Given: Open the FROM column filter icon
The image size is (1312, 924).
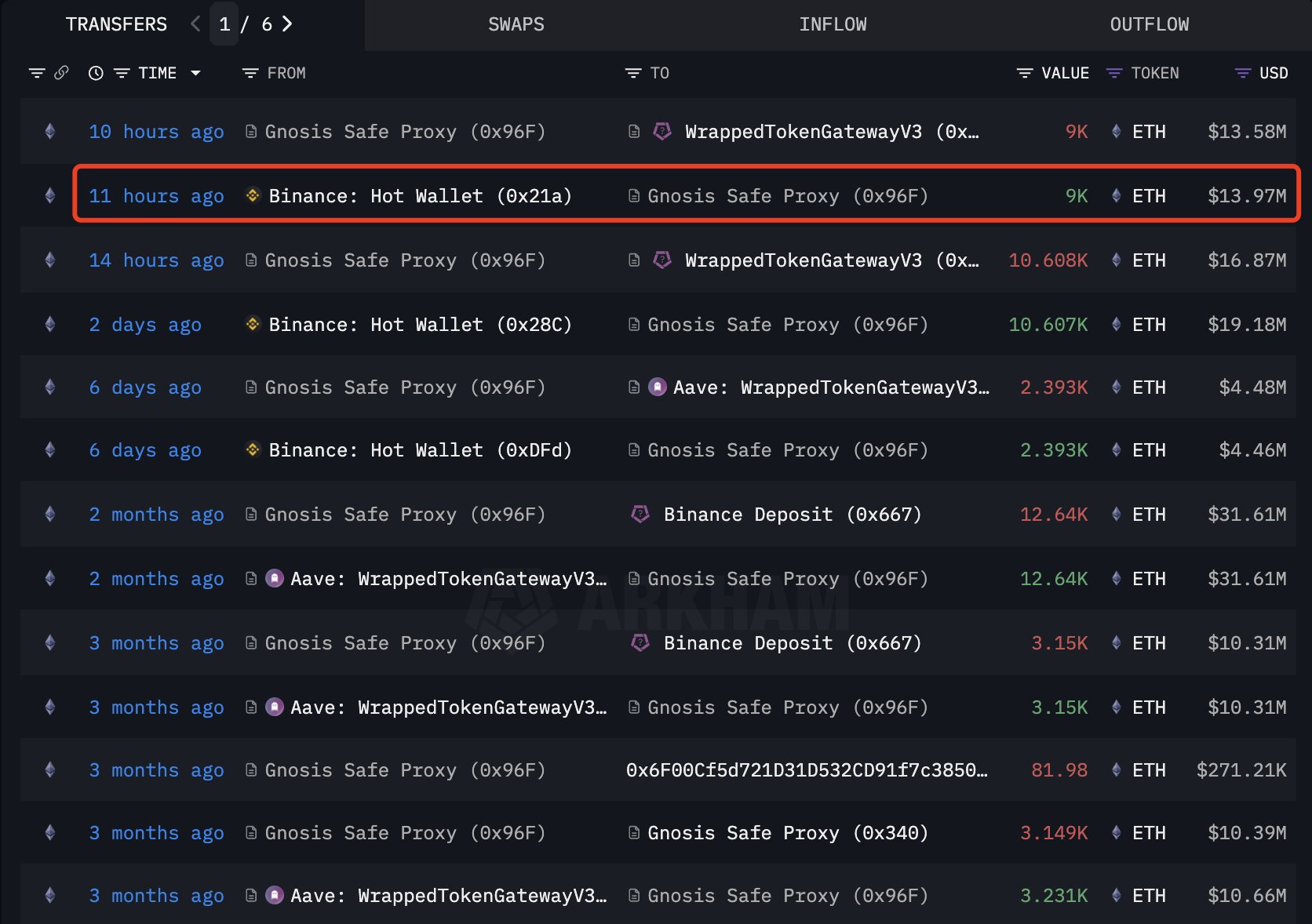Looking at the screenshot, I should 250,73.
